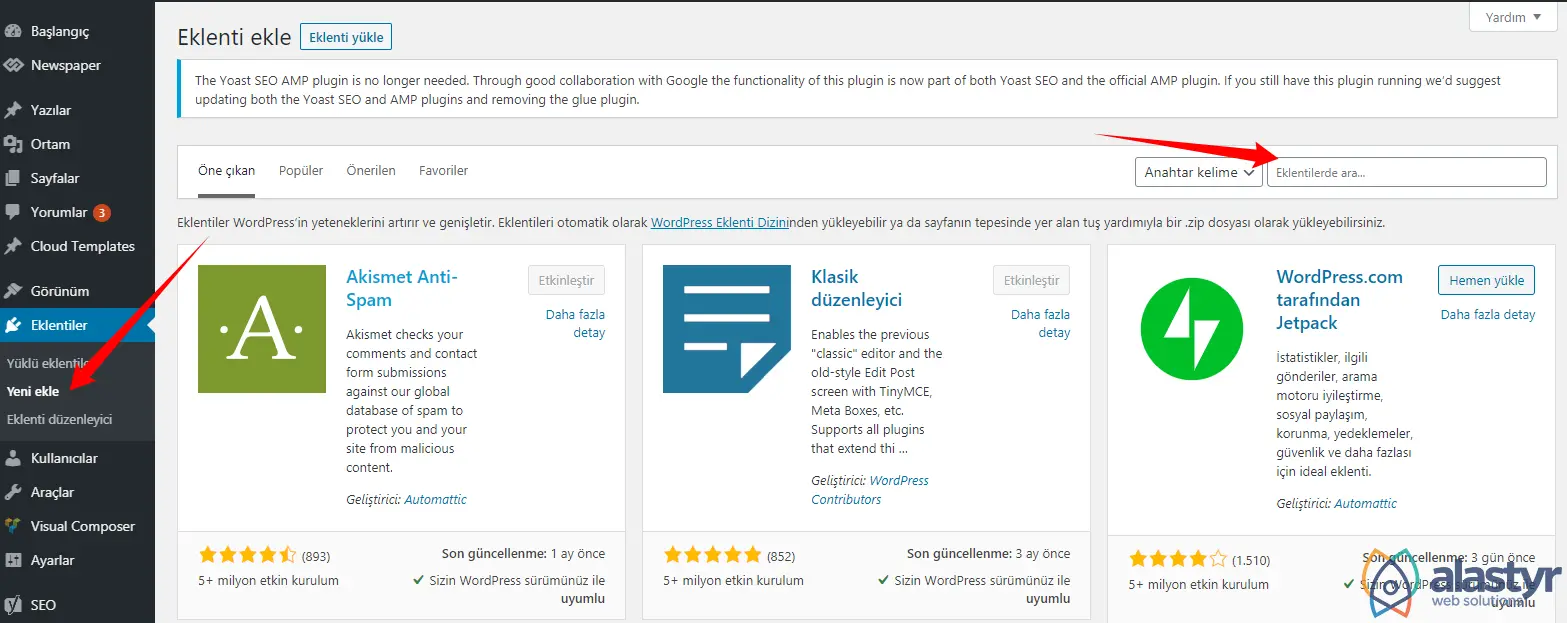Click the Eklenti yükle button
Screen dimensions: 1567x623
(345, 36)
